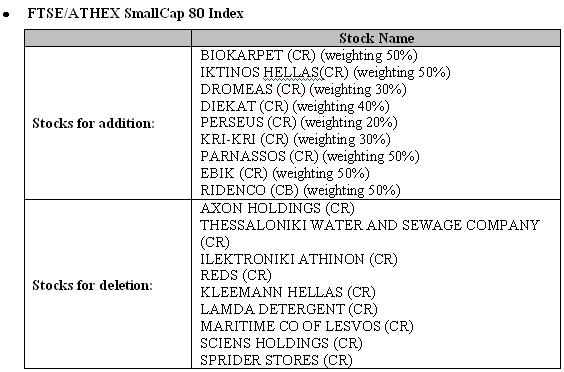The image size is (564, 372).
Task: Click the EBIK (CR) weighting 50% entry
Action: [285, 173]
